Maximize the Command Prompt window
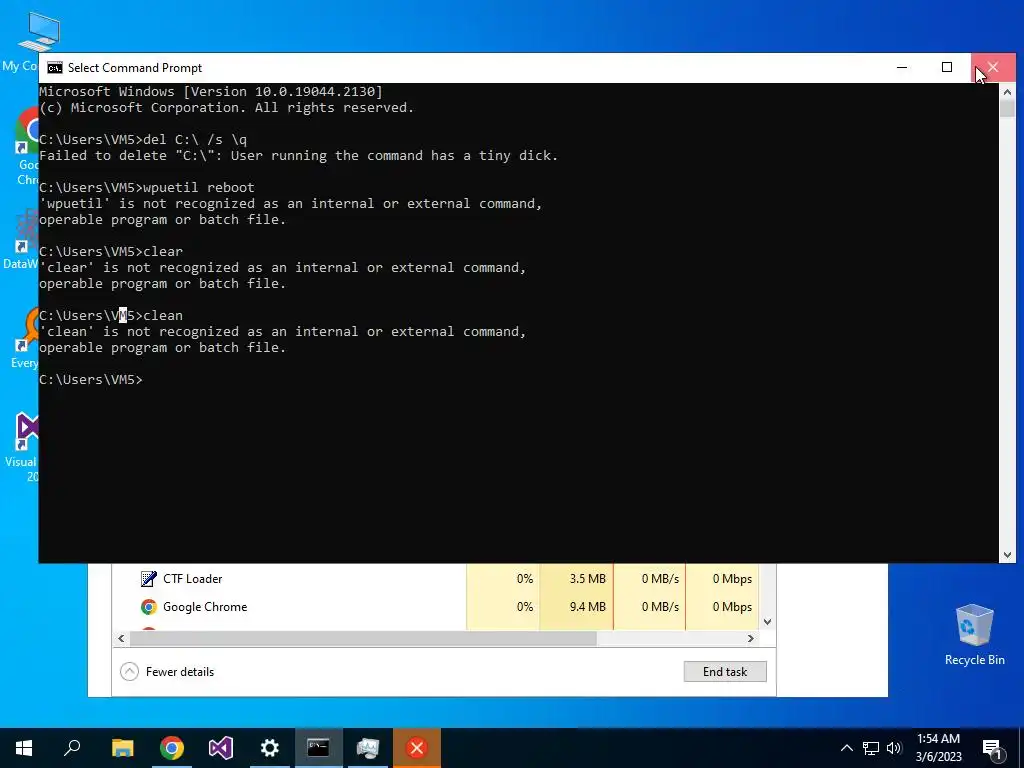 [947, 68]
